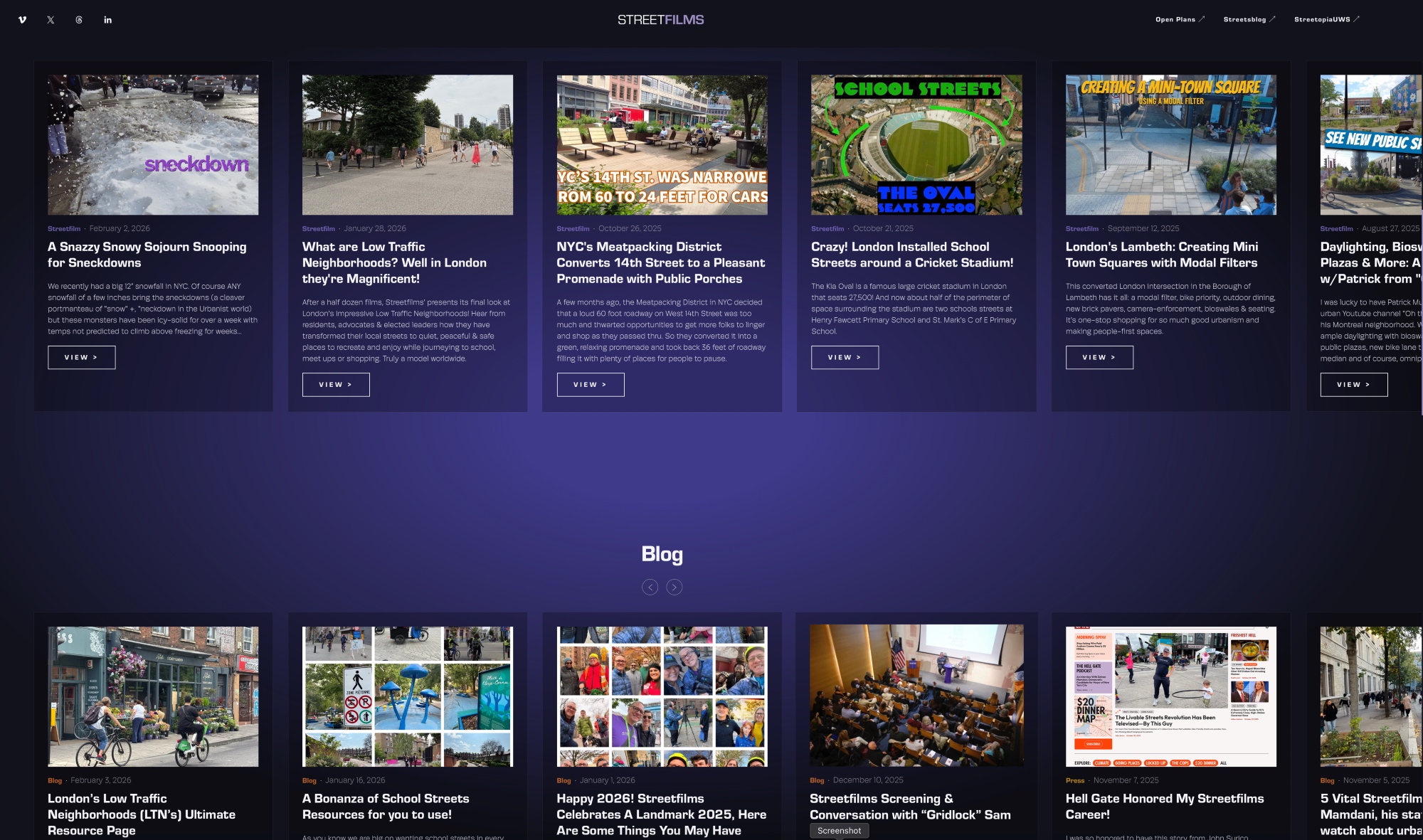Click View under Lambeth Mini Town Squares

pos(1099,357)
